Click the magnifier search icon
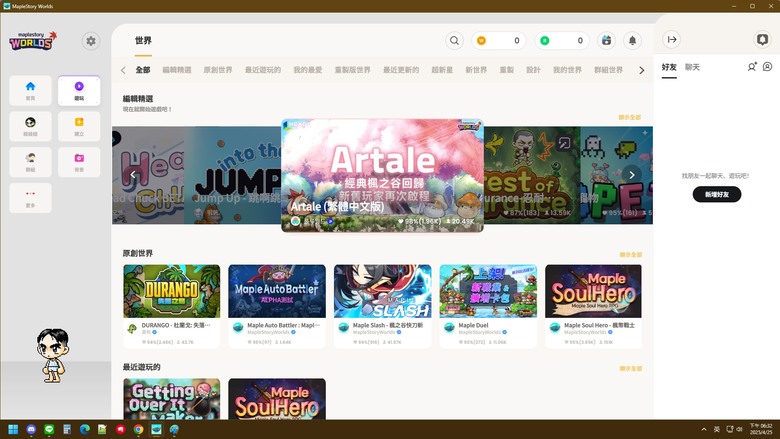 click(454, 41)
